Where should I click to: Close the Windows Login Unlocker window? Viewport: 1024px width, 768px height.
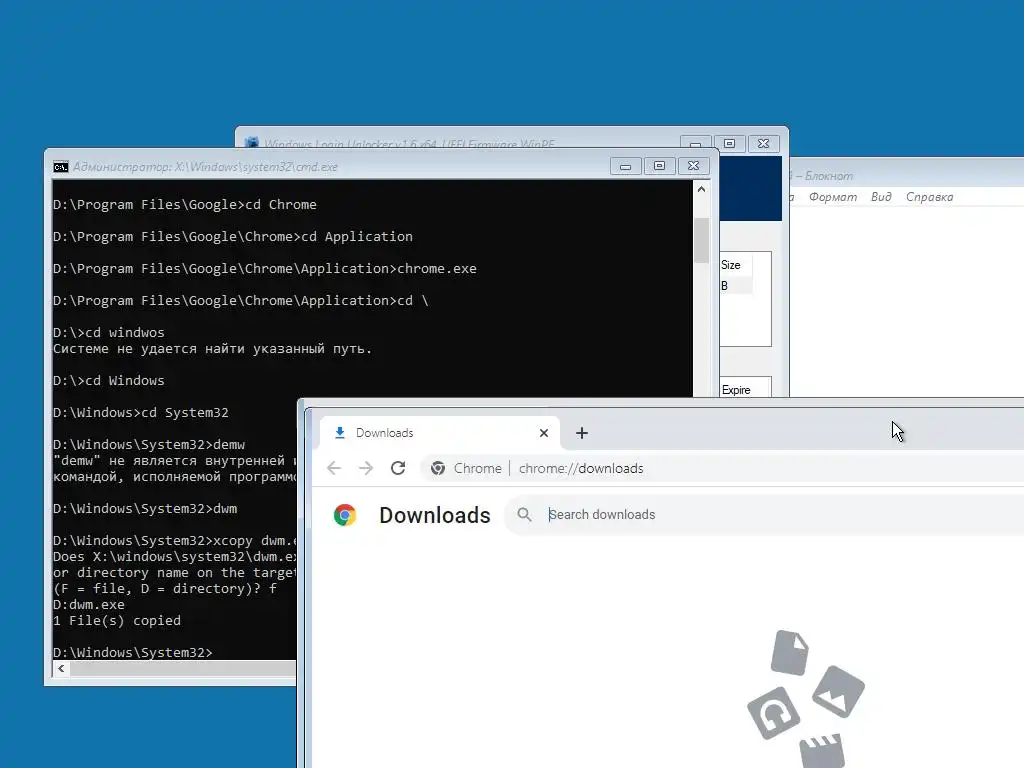pyautogui.click(x=763, y=144)
